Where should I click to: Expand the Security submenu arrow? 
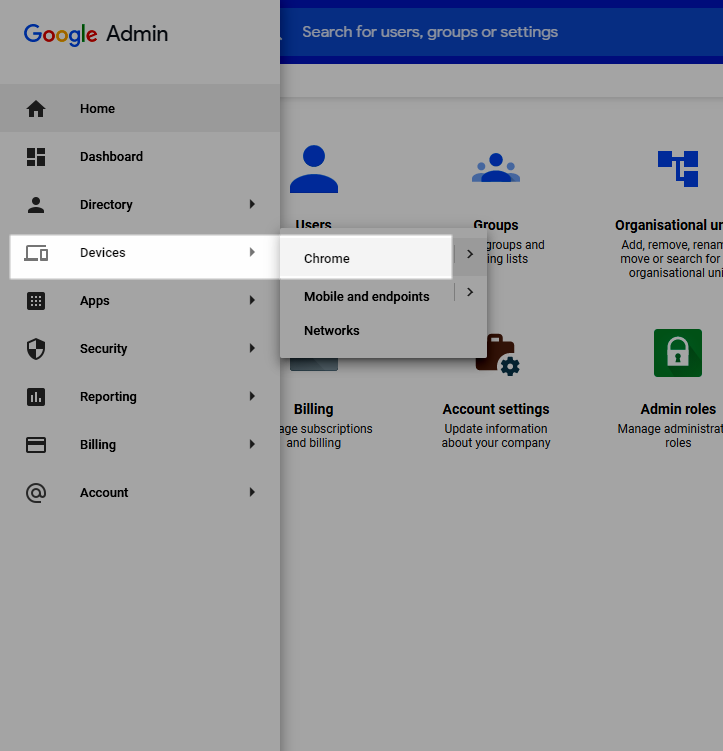click(x=252, y=348)
